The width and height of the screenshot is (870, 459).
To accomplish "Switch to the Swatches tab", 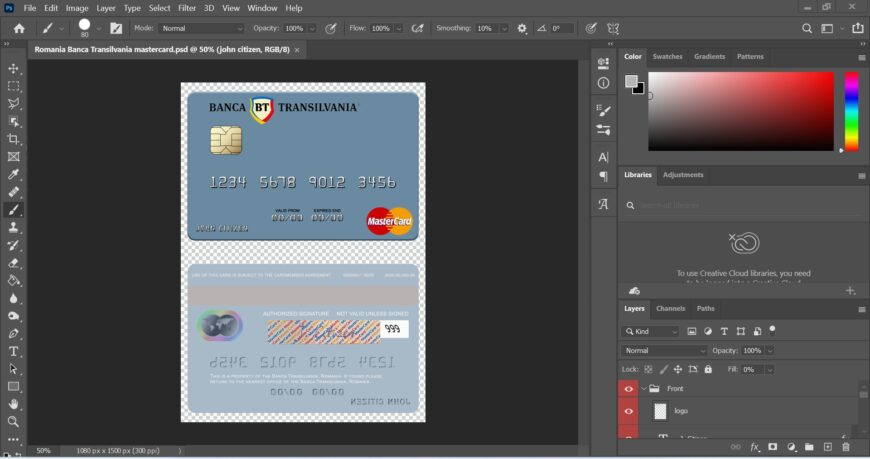I will click(667, 57).
